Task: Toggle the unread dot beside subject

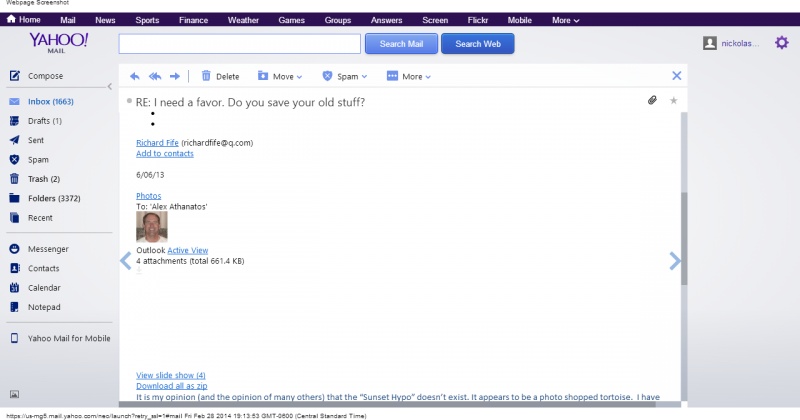Action: coord(129,101)
